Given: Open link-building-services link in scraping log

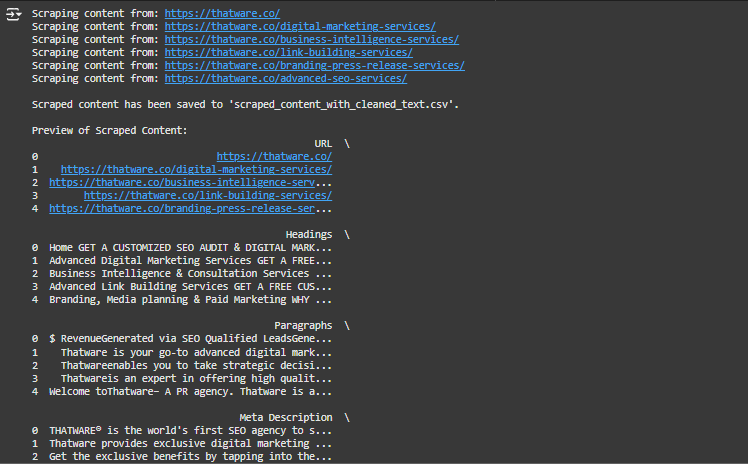Looking at the screenshot, I should click(x=289, y=52).
